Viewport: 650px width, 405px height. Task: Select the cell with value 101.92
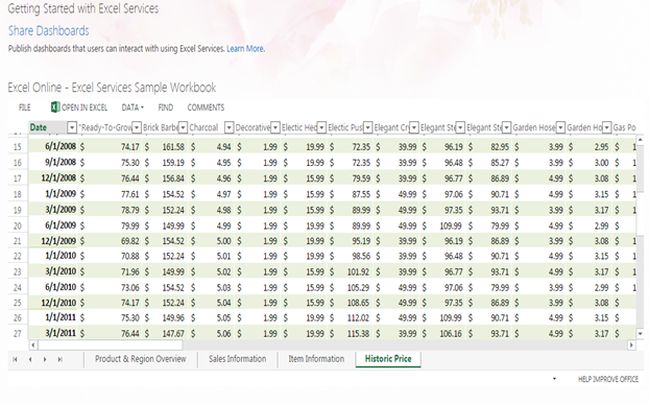[351, 272]
